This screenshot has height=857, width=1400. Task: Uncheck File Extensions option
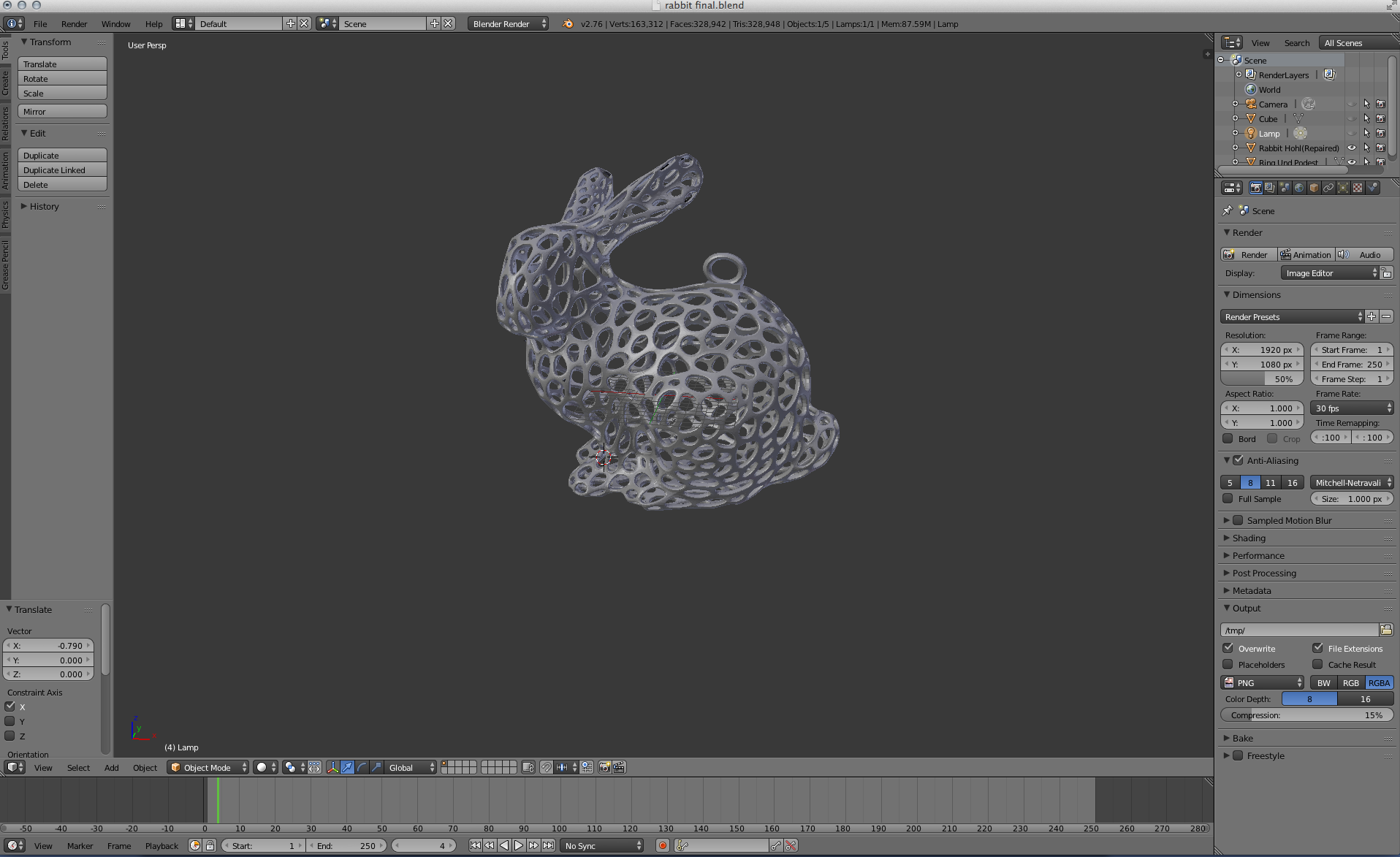tap(1317, 648)
